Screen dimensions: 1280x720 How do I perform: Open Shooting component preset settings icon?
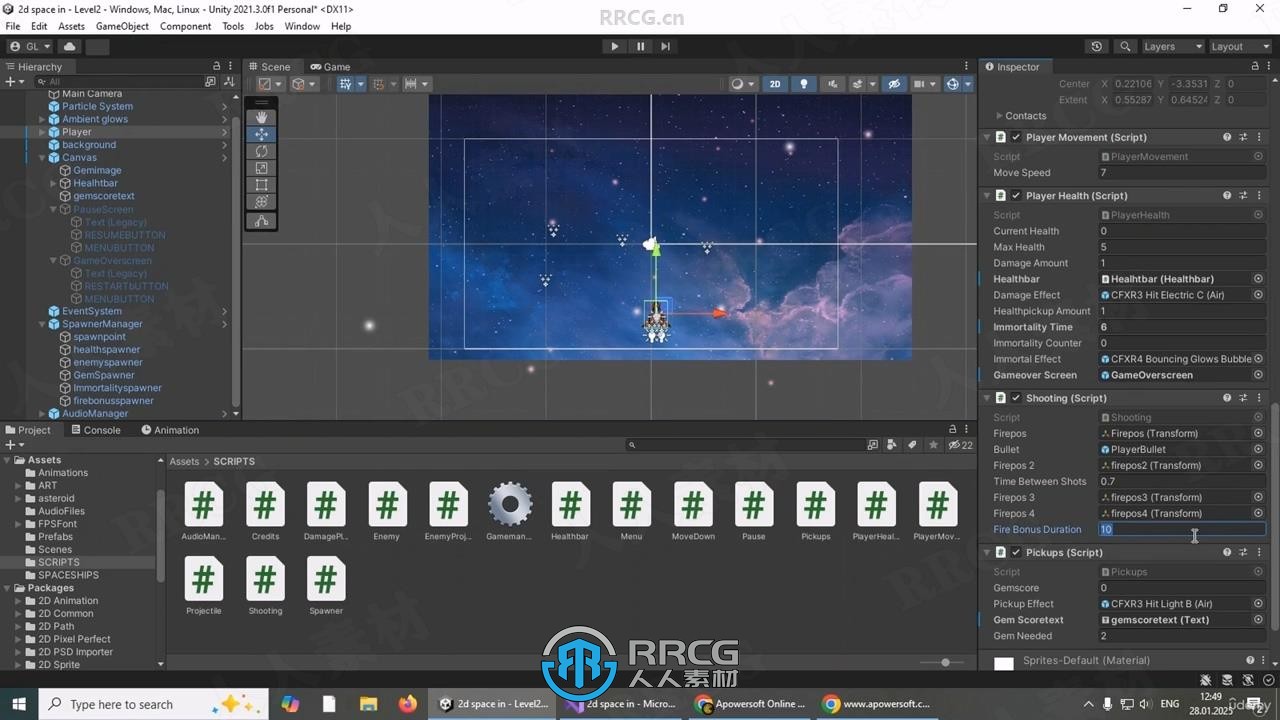1243,398
